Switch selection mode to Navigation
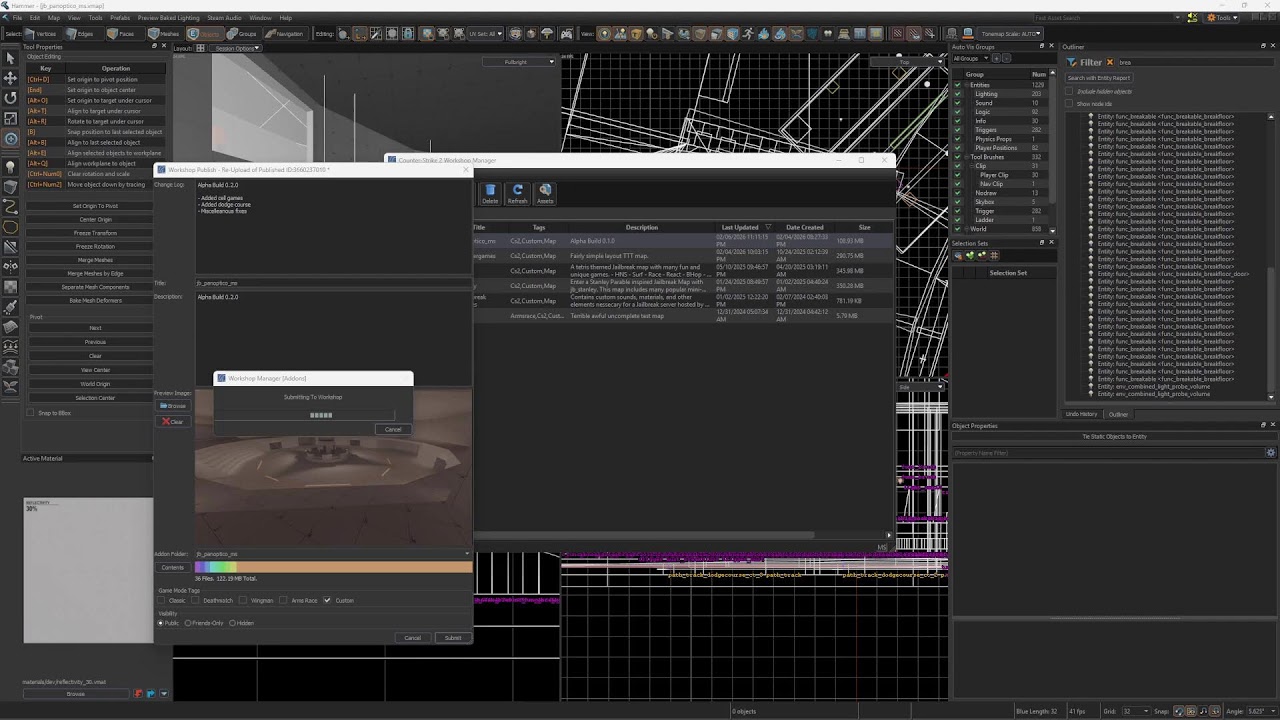The height and width of the screenshot is (720, 1280). tap(285, 33)
